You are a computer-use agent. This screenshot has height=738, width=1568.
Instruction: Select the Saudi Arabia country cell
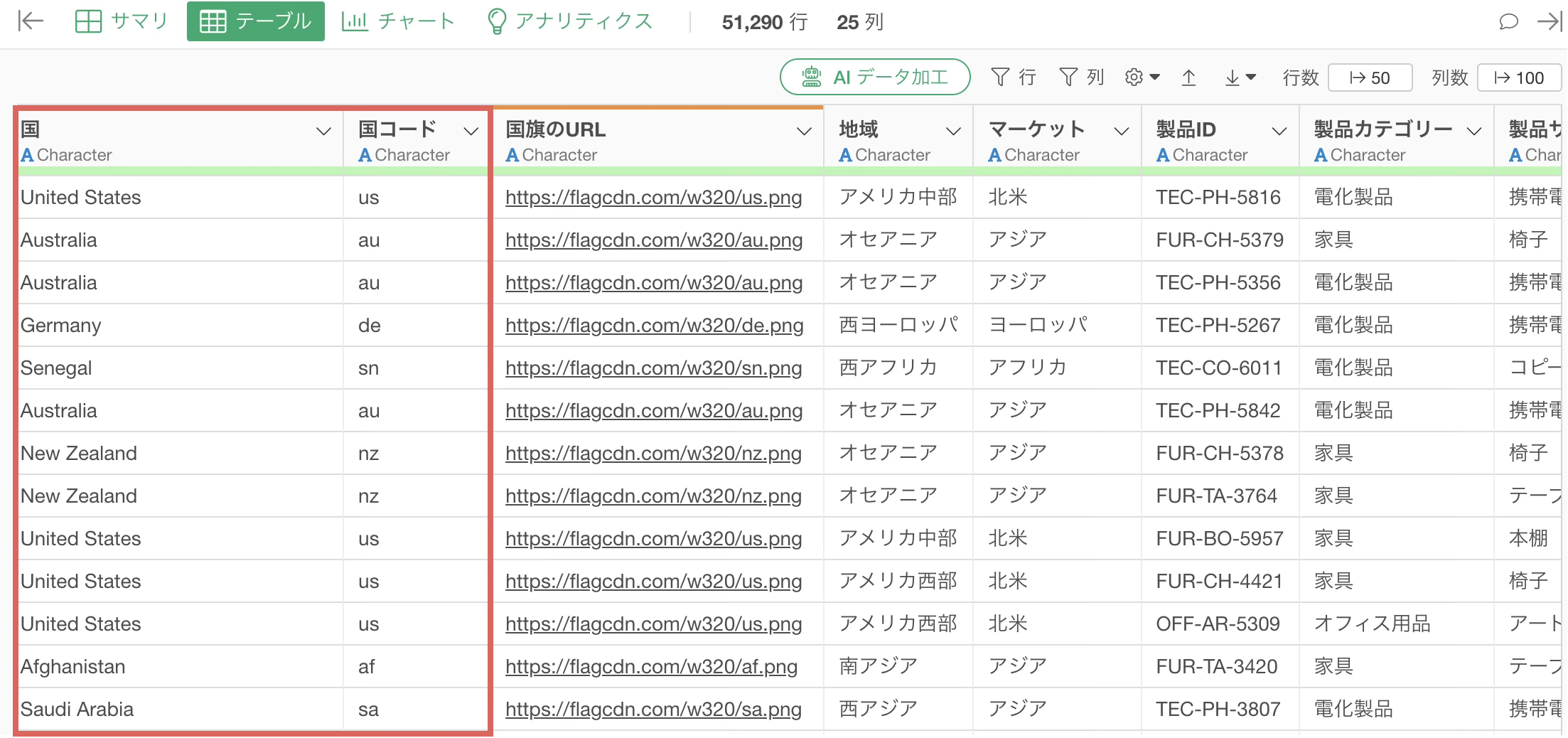click(181, 710)
